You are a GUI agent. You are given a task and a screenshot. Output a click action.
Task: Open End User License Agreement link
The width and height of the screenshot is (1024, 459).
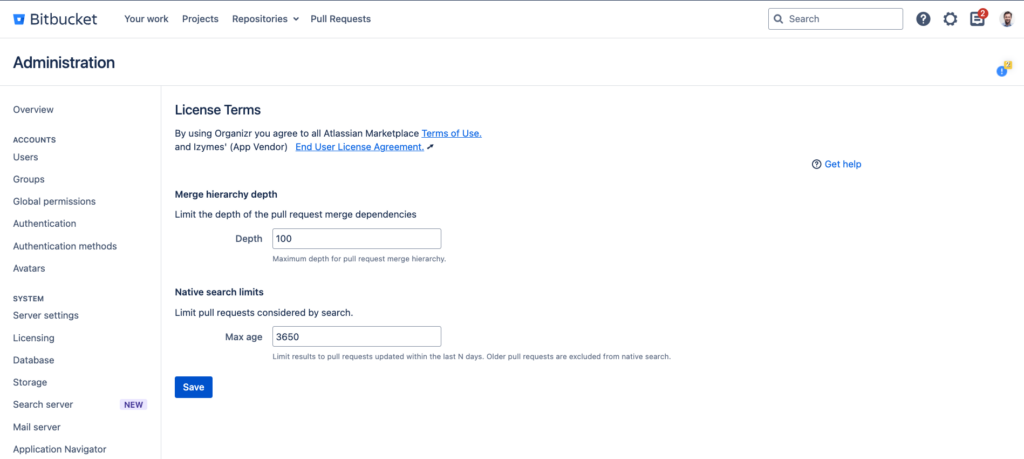point(359,147)
